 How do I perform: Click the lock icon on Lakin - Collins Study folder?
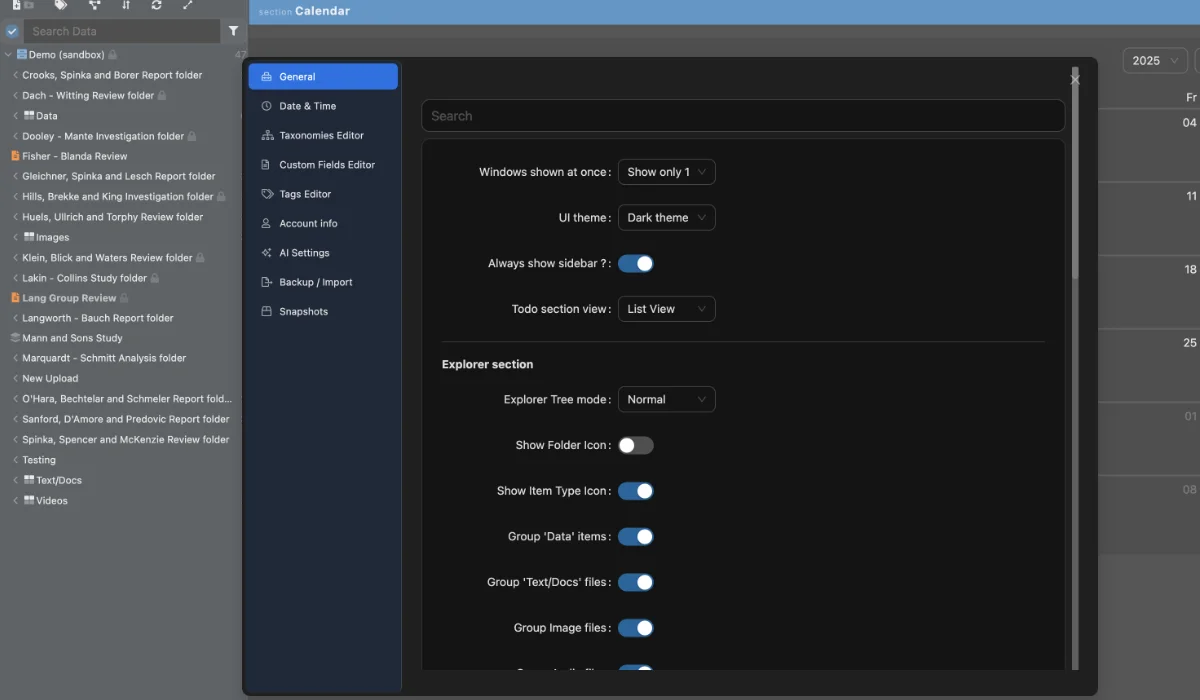155,278
